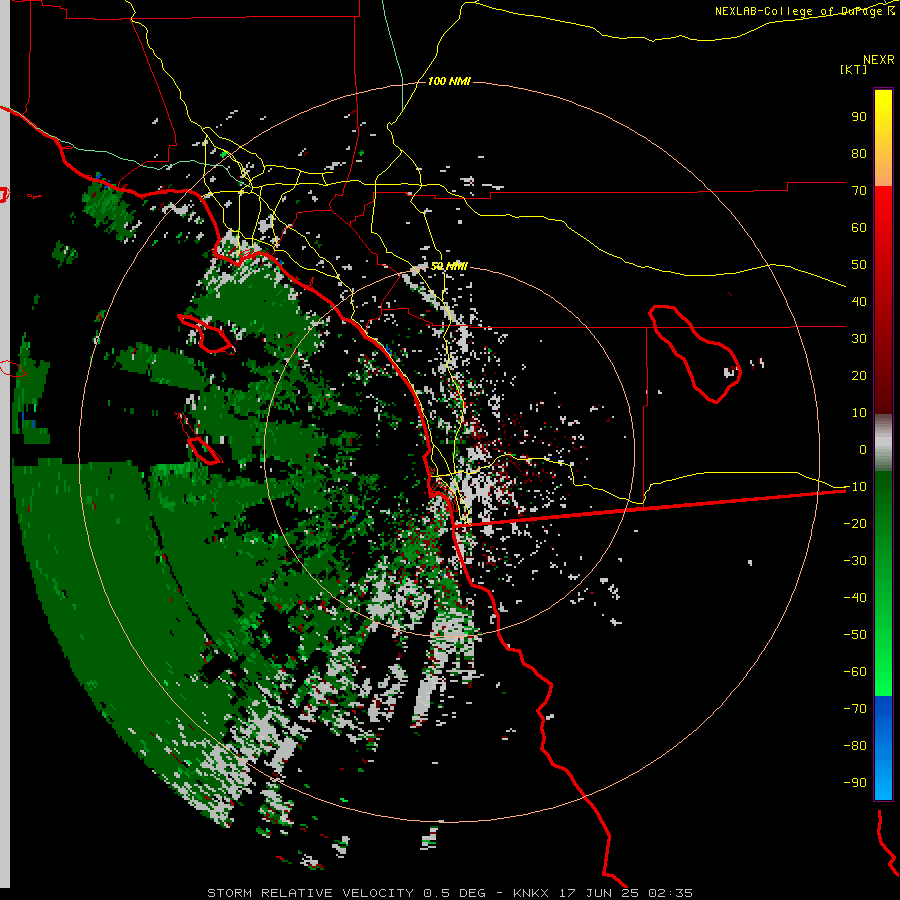This screenshot has height=900, width=900.
Task: Click the 20 value on the velocity scale
Action: (859, 375)
